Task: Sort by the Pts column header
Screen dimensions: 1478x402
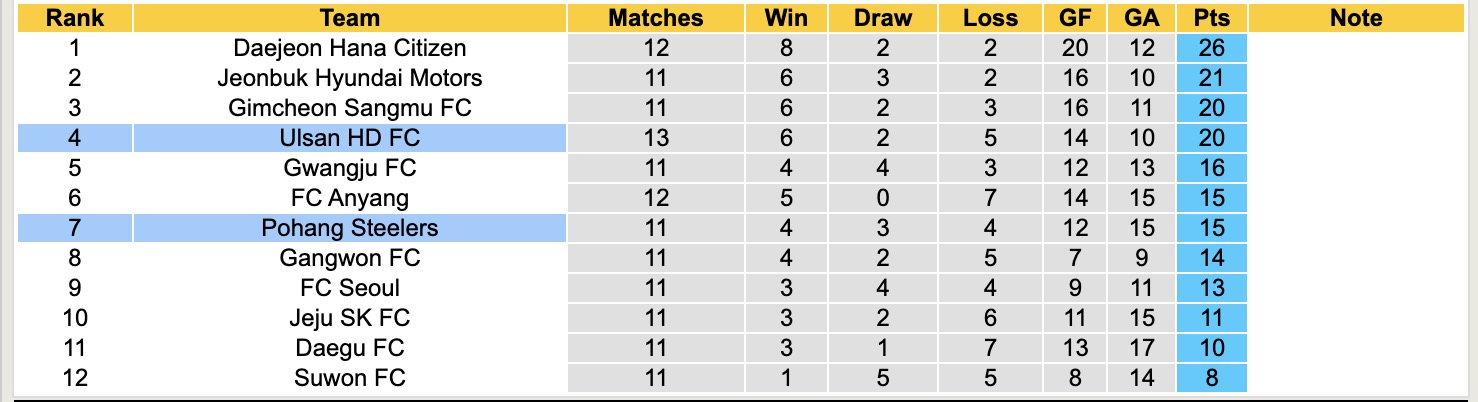Action: point(1211,18)
